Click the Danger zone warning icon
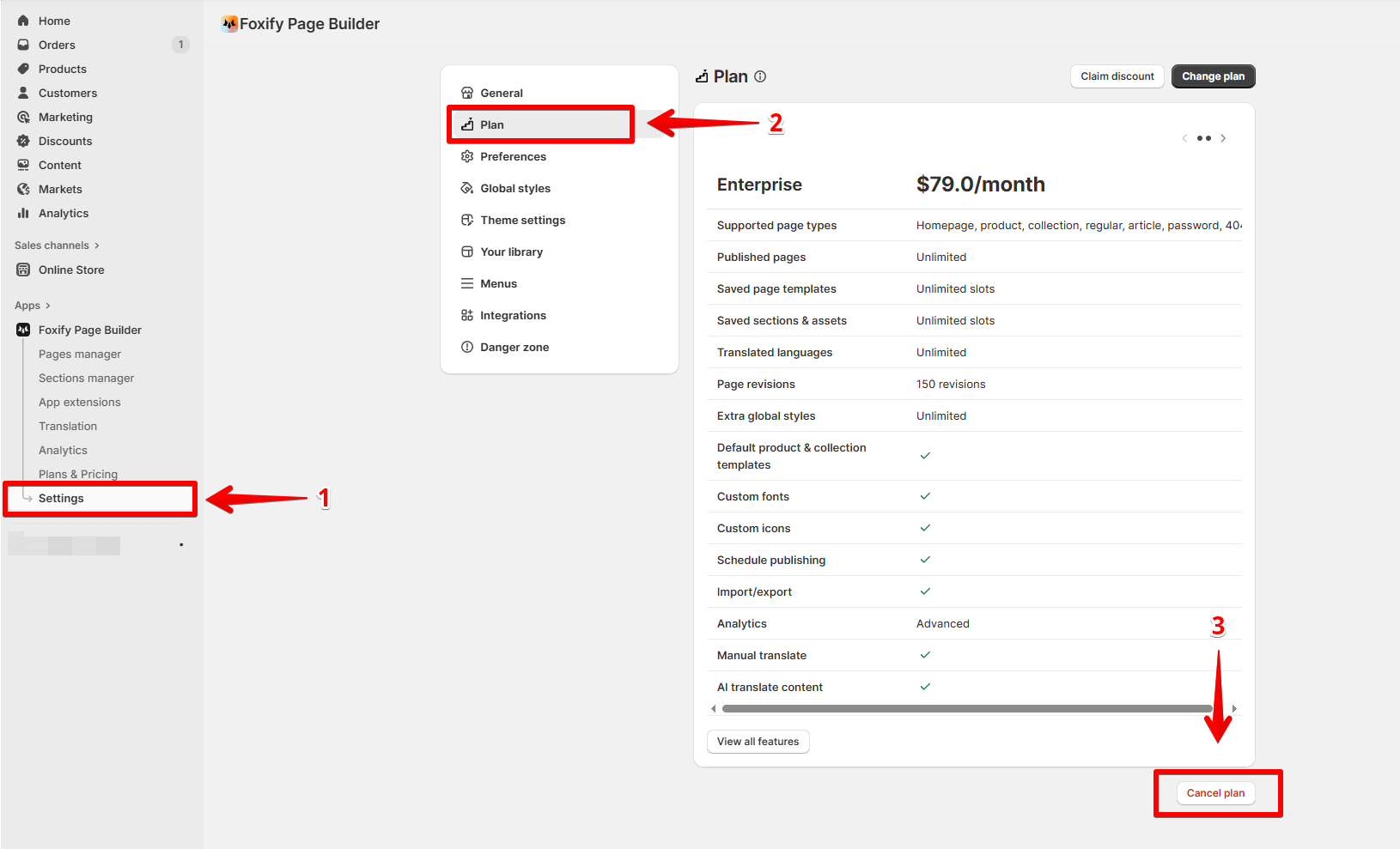1400x849 pixels. click(x=467, y=347)
